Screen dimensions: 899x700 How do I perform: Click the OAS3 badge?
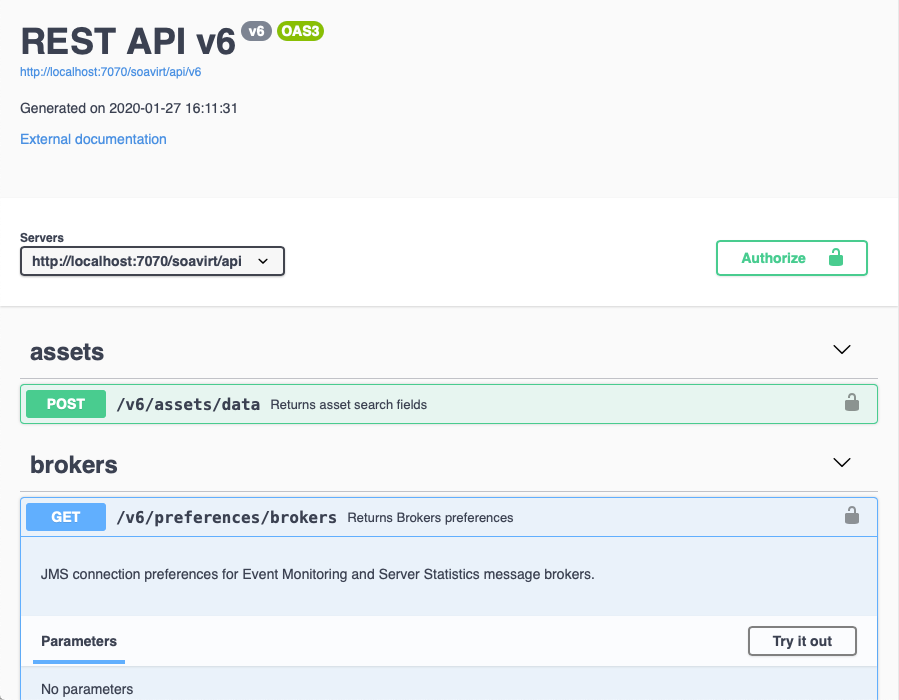(x=300, y=31)
